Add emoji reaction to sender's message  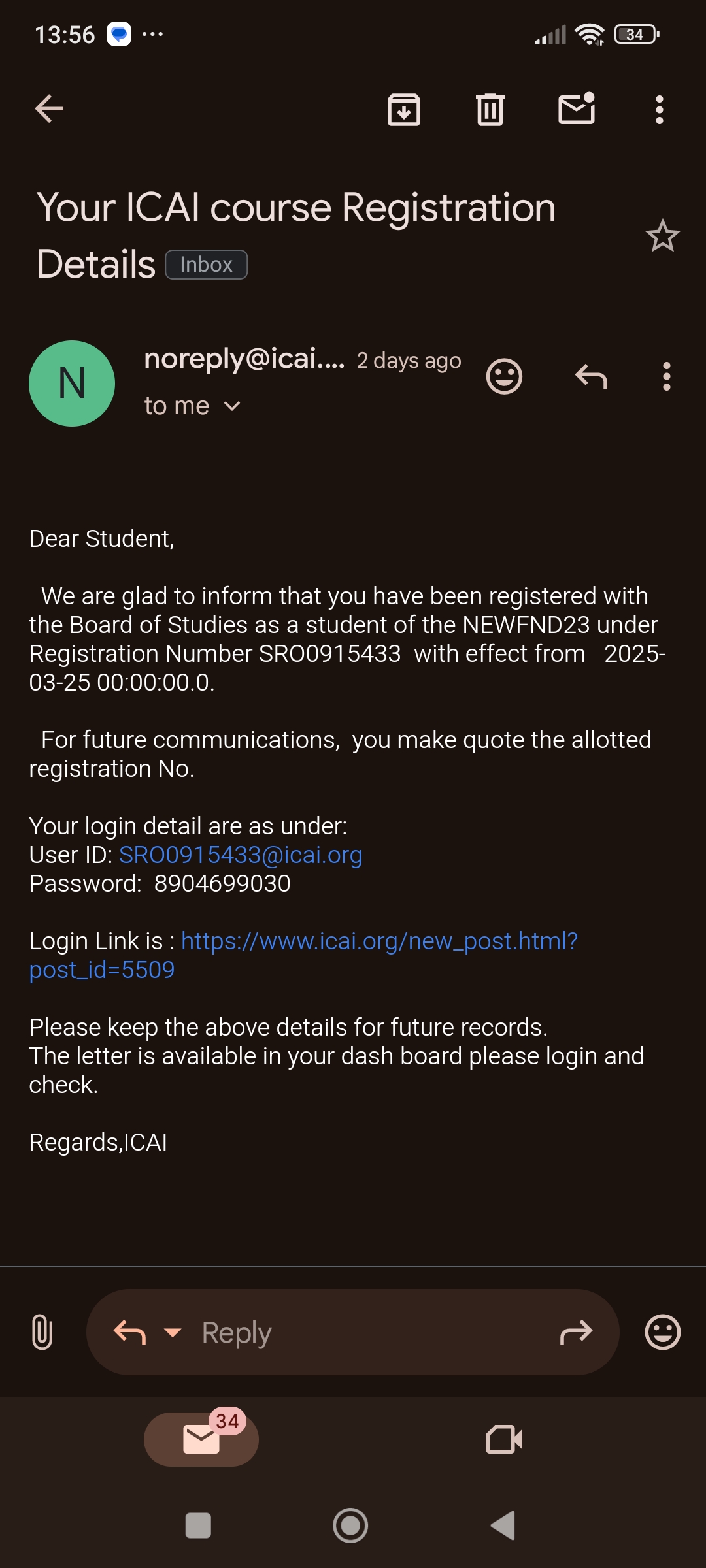click(x=504, y=376)
